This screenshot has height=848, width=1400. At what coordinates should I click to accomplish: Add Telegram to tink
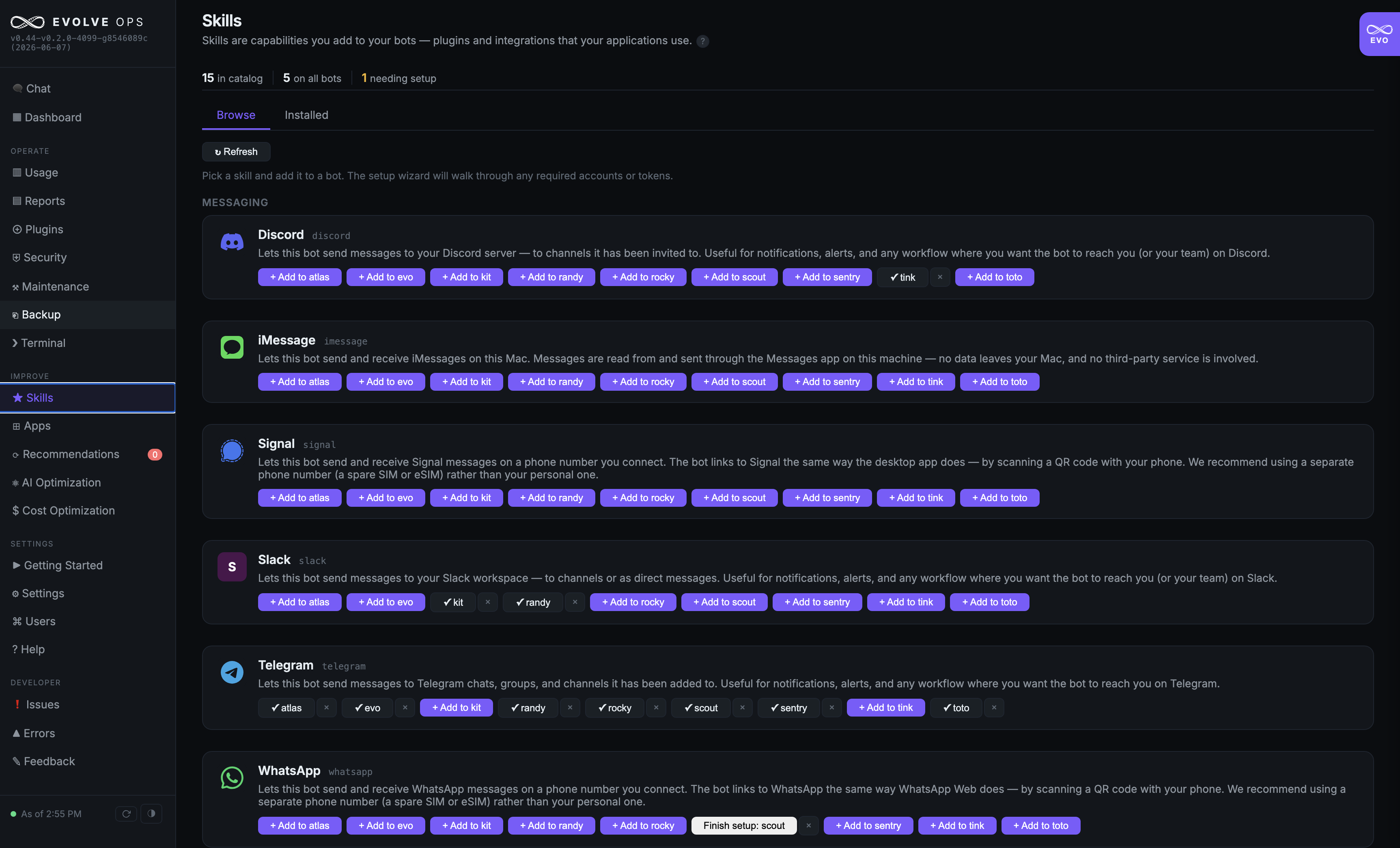[886, 708]
